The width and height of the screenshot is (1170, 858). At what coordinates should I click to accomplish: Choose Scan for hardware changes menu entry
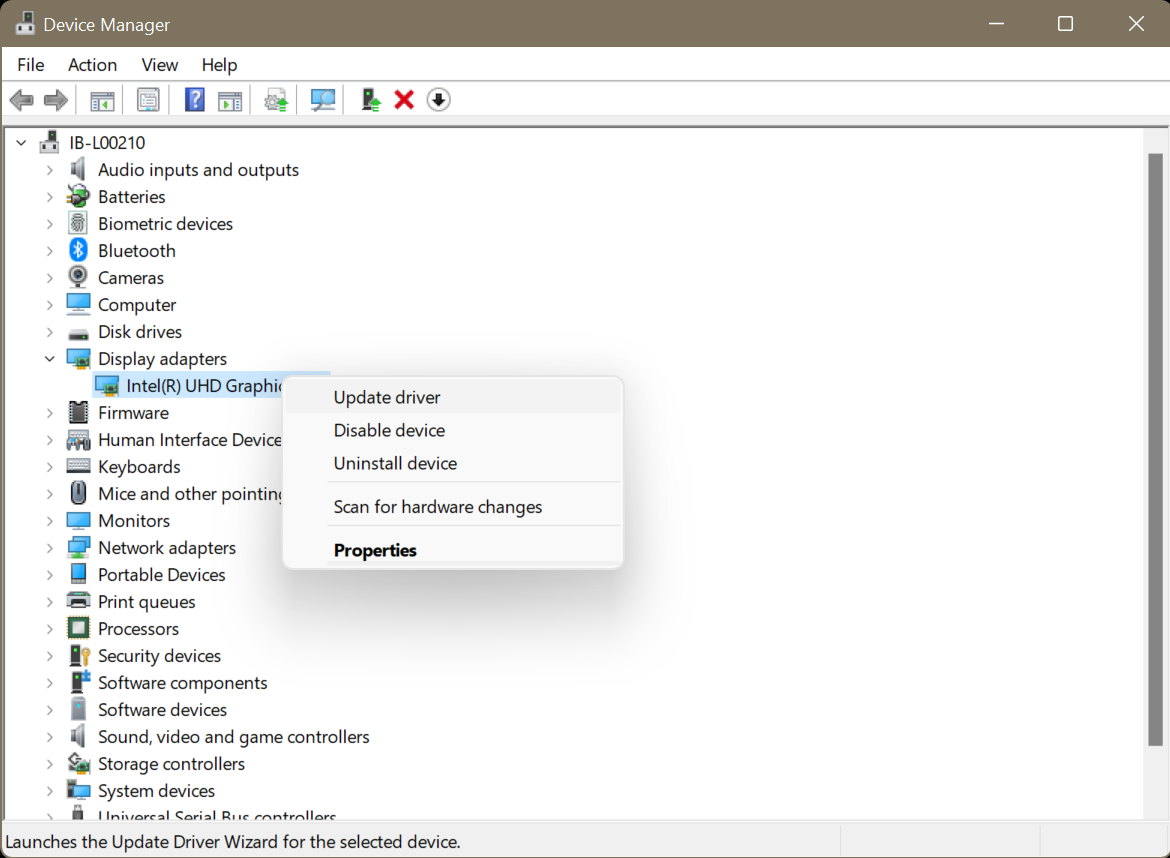tap(453, 507)
